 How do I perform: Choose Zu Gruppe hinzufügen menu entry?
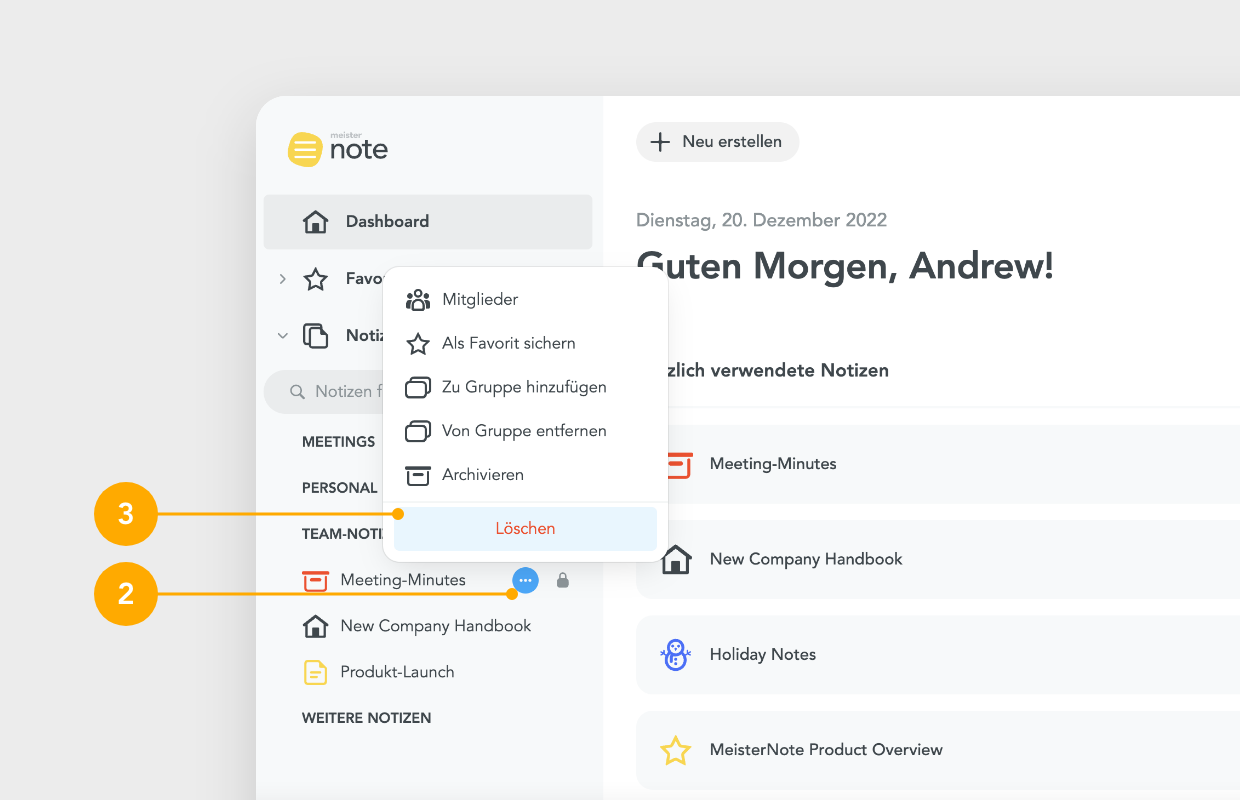(x=525, y=387)
